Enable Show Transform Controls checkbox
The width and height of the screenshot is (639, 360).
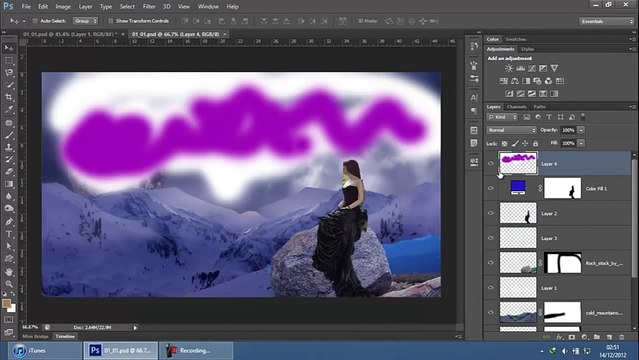(110, 21)
